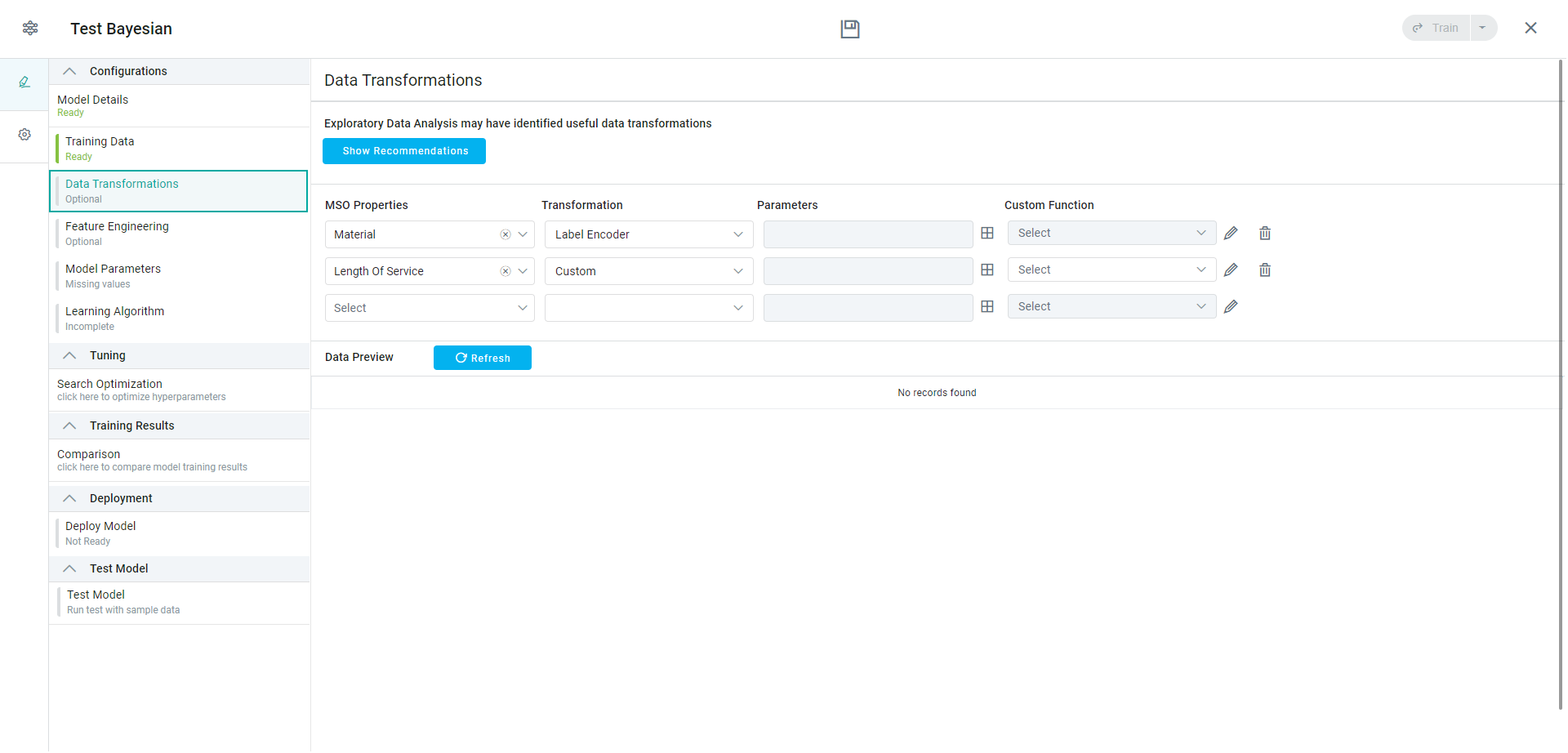The image size is (1568, 753).
Task: Open parameters grid for Length Of Service row
Action: pyautogui.click(x=987, y=270)
